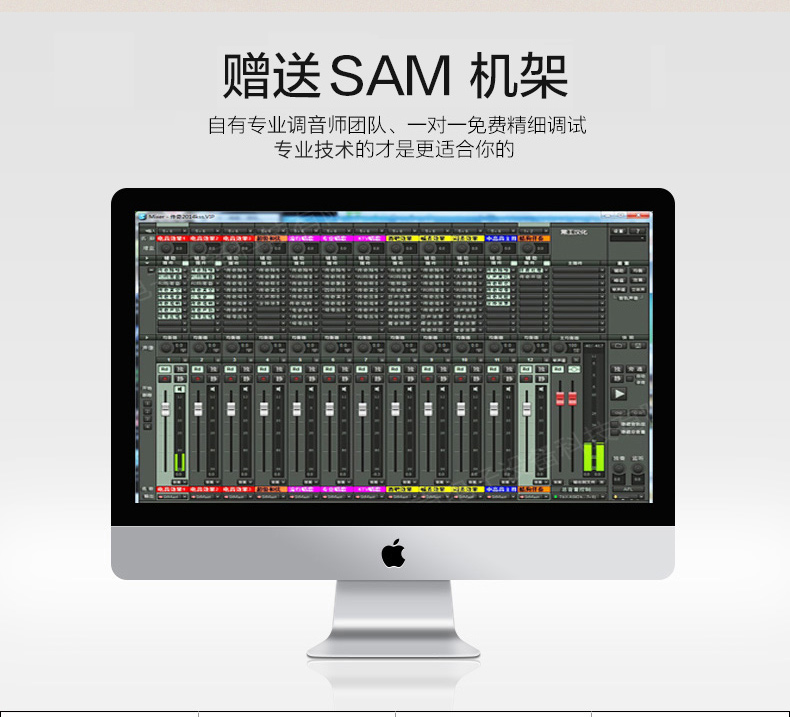Image resolution: width=790 pixels, height=717 pixels.
Task: Toggle solo (独) on channel 7
Action: point(377,369)
